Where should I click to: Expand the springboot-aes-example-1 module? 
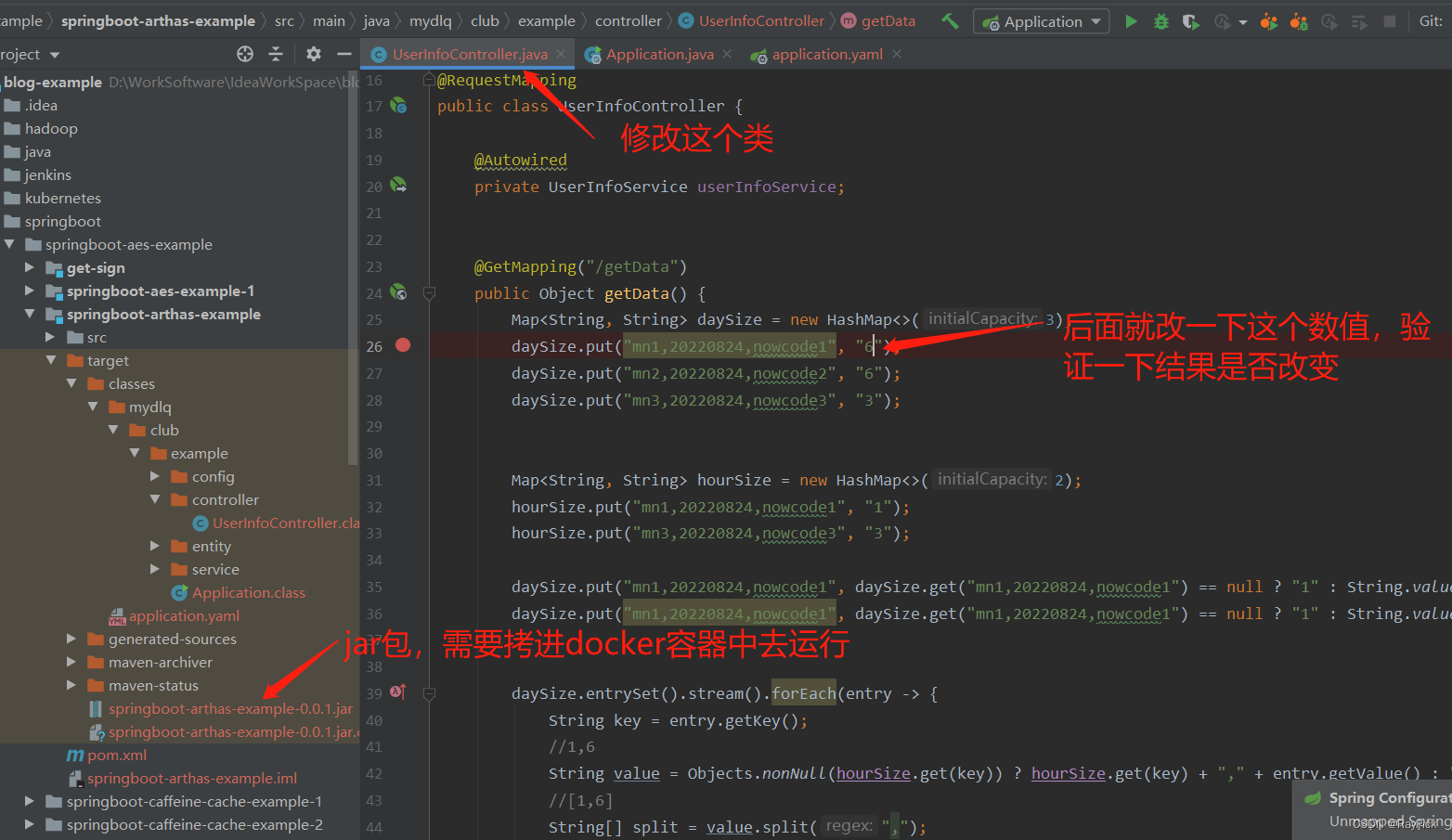click(x=30, y=291)
